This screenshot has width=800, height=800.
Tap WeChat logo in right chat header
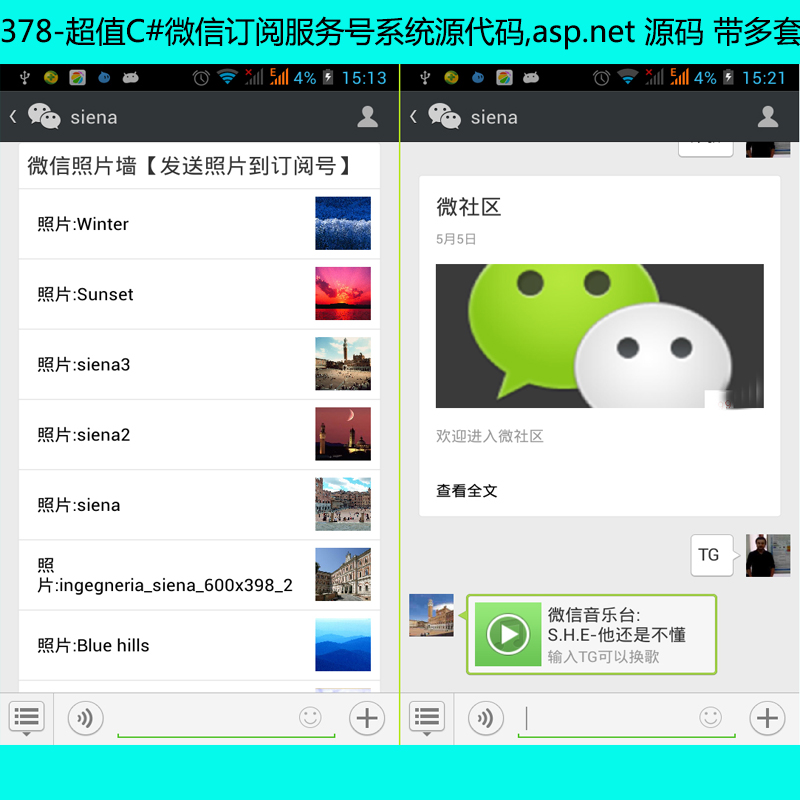pos(444,116)
